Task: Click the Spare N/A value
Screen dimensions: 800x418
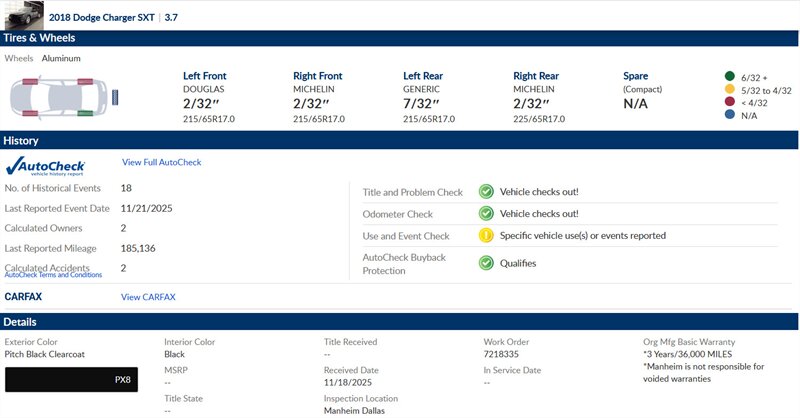Action: [635, 104]
